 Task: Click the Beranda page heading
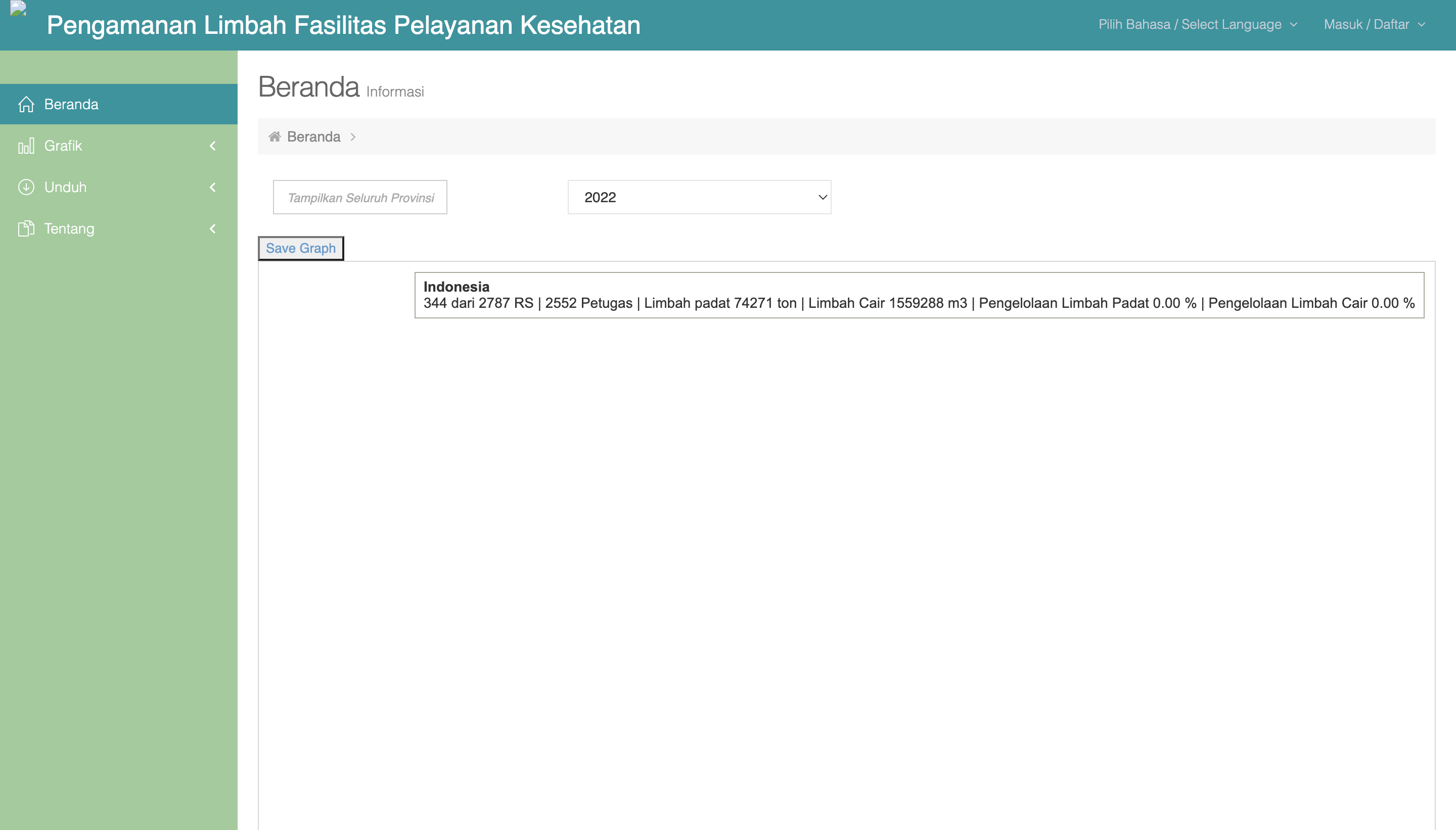(x=308, y=87)
